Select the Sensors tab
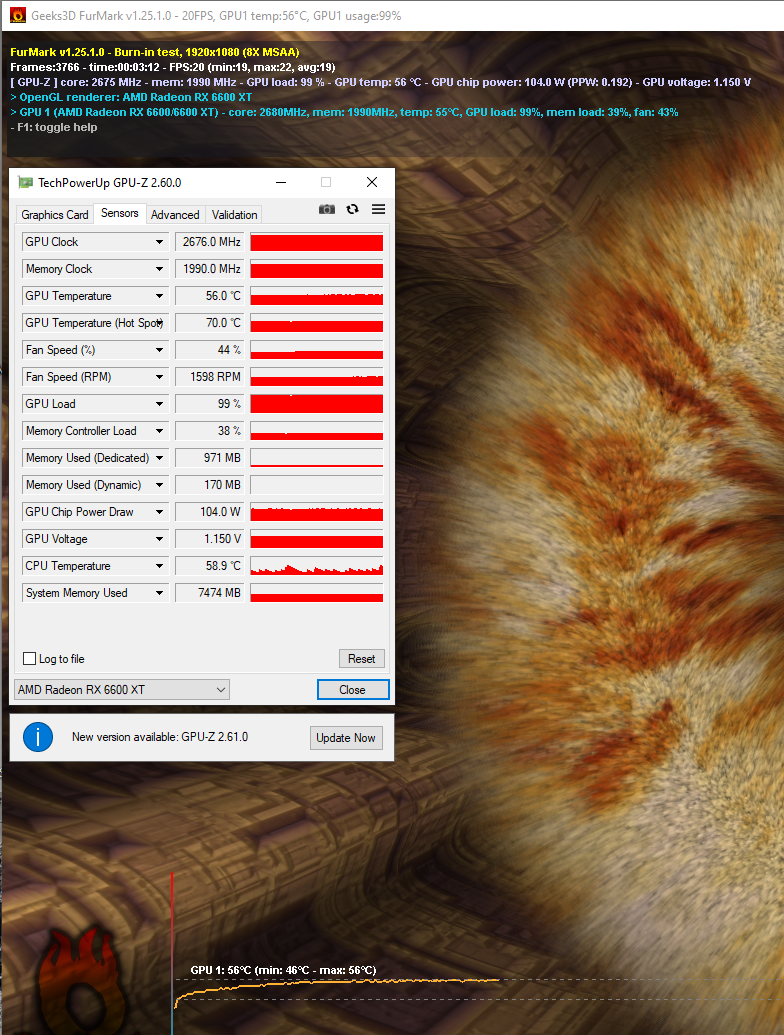This screenshot has width=784, height=1035. pos(119,213)
